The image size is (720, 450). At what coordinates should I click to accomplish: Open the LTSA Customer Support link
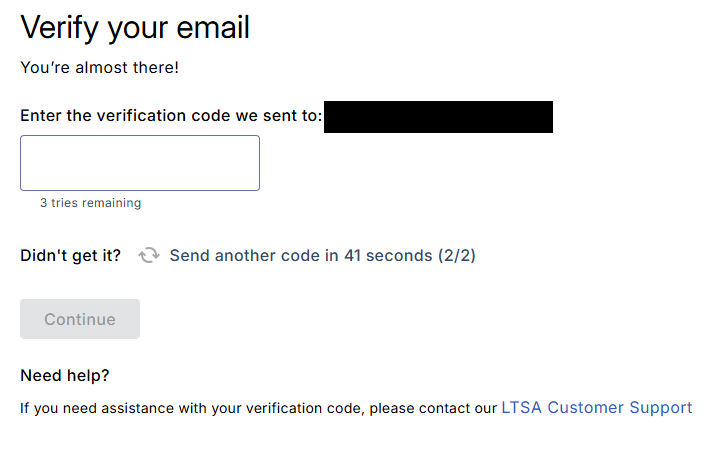click(596, 408)
